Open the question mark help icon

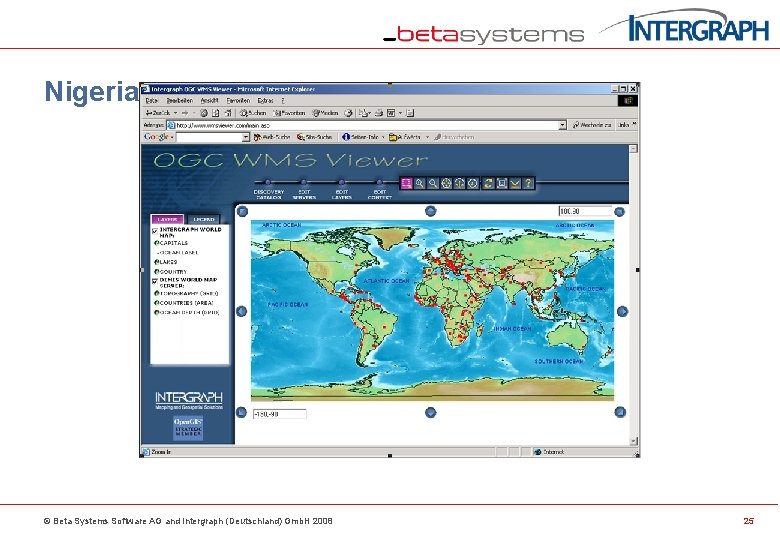pos(528,183)
